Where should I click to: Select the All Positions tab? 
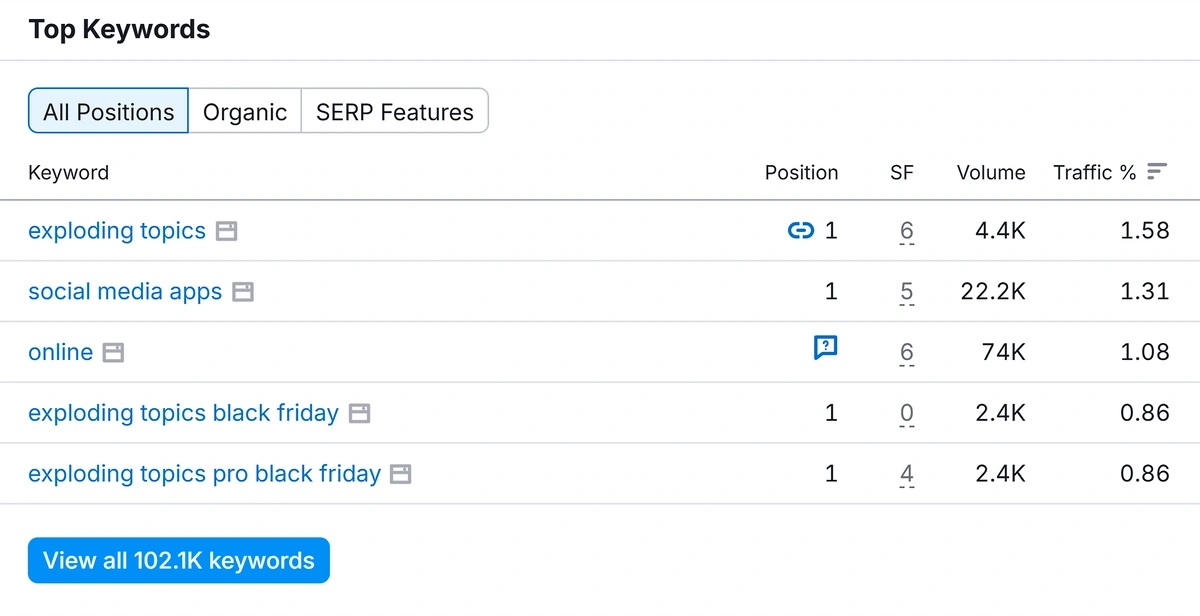[108, 111]
